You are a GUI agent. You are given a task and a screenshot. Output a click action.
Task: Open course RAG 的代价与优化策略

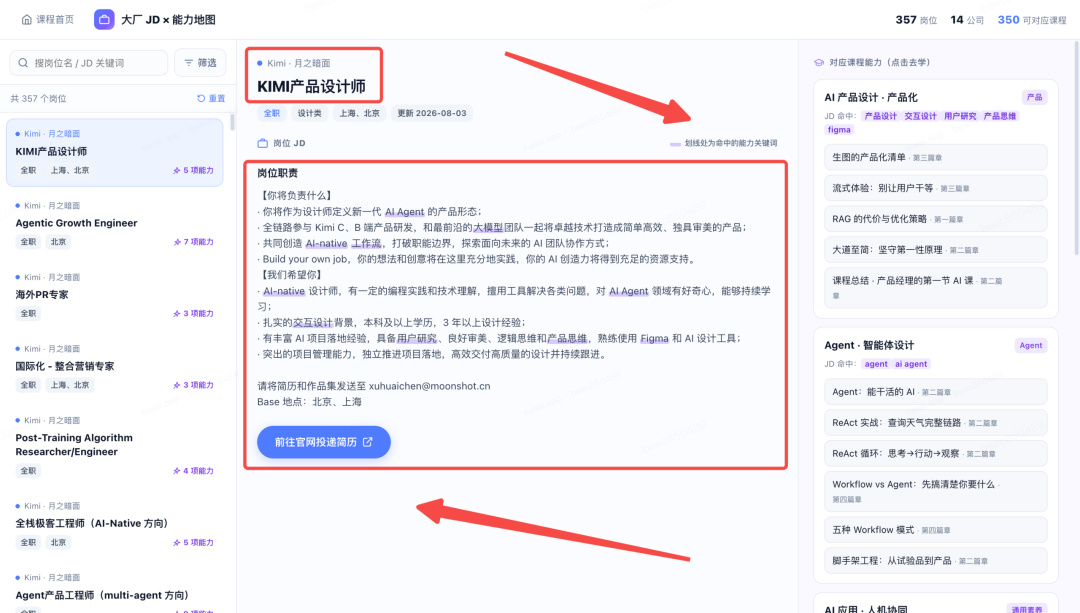pos(935,219)
